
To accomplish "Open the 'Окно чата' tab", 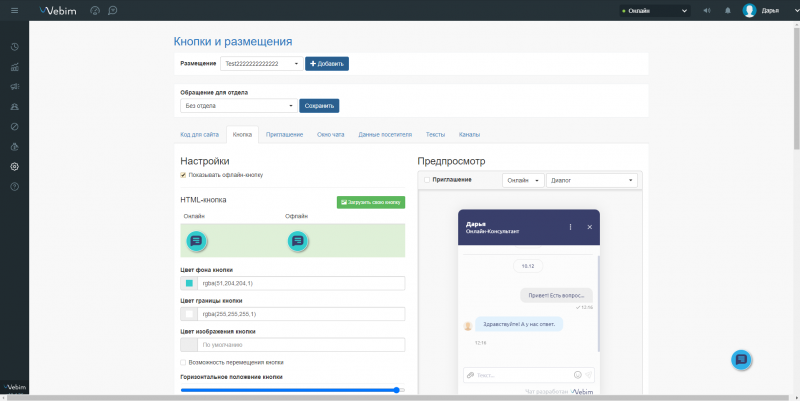I will pos(330,134).
